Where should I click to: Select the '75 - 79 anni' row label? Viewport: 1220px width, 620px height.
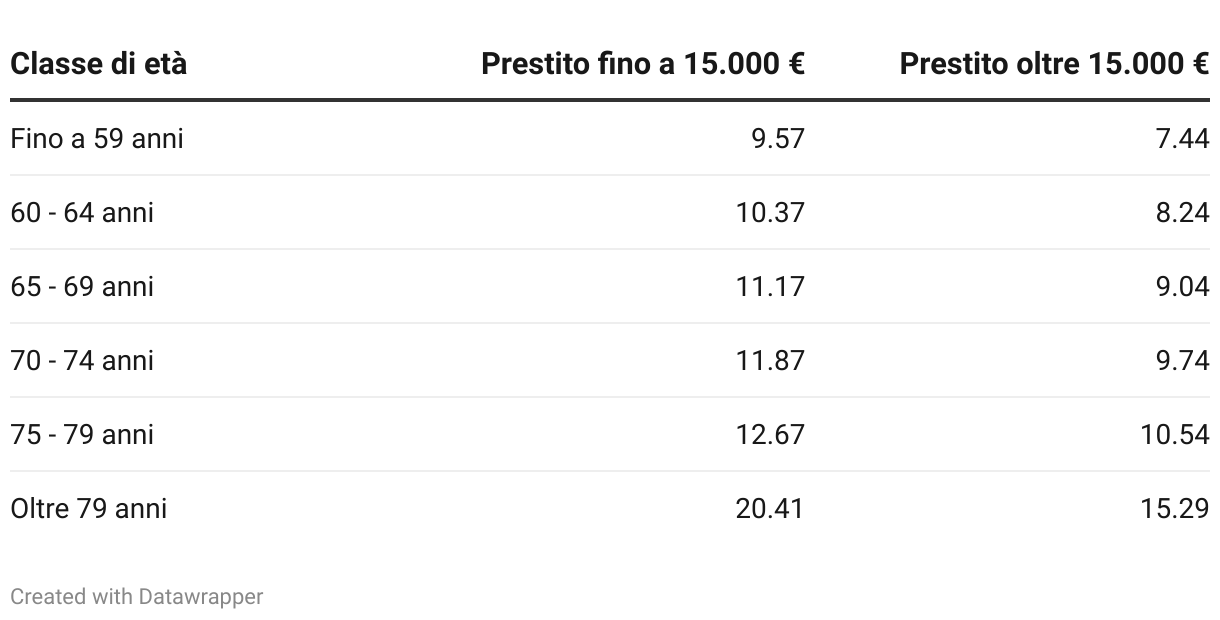pos(82,434)
